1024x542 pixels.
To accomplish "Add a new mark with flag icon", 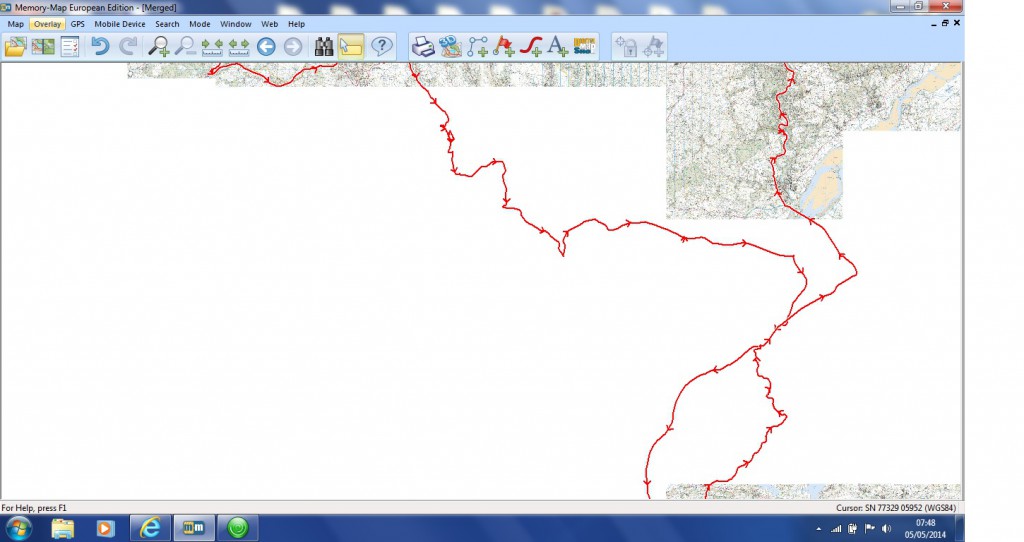I will click(x=505, y=46).
